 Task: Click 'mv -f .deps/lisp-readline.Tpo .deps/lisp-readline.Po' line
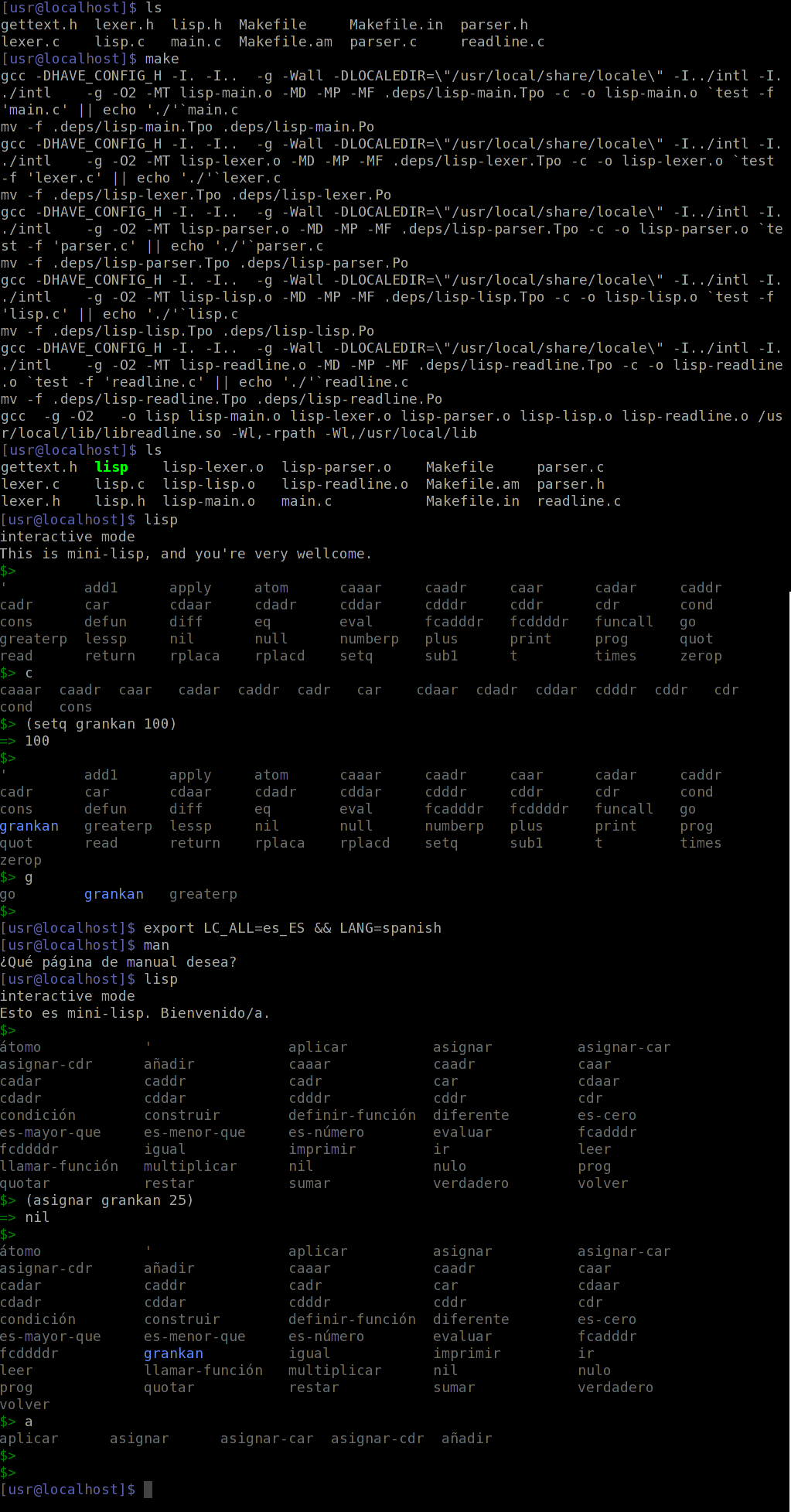pyautogui.click(x=221, y=398)
